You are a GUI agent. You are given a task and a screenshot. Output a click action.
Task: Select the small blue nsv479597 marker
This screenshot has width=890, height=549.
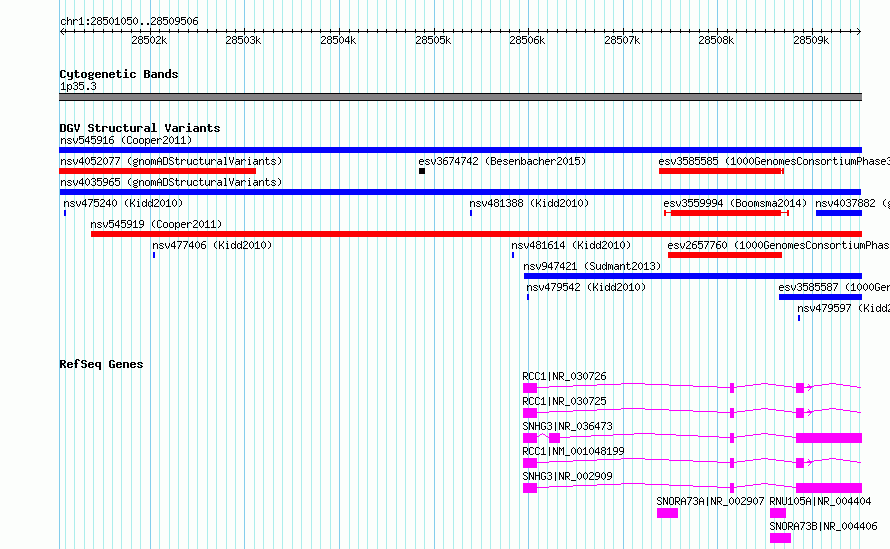click(x=799, y=318)
